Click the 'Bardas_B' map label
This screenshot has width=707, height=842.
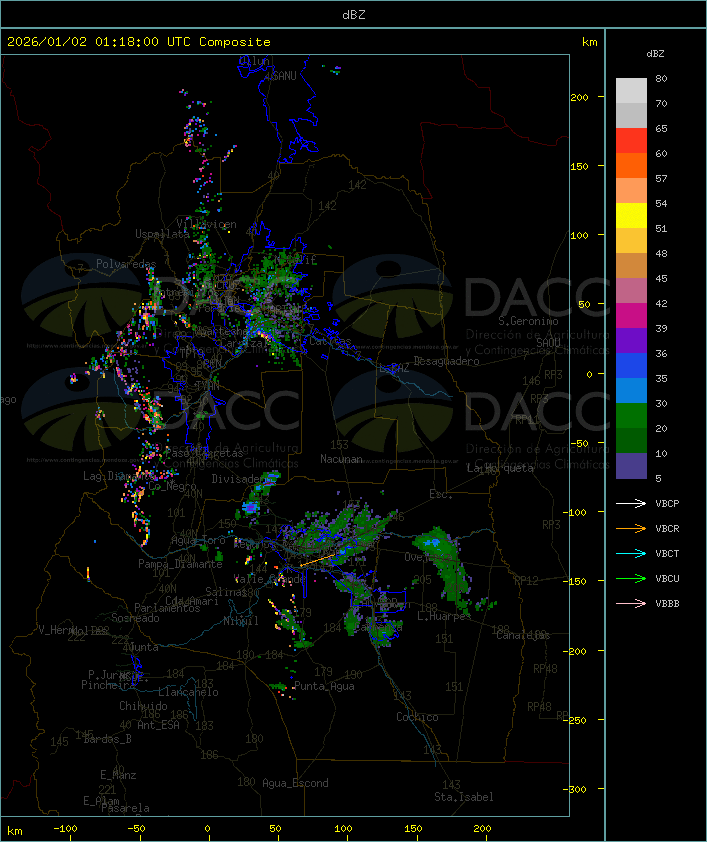pos(107,739)
